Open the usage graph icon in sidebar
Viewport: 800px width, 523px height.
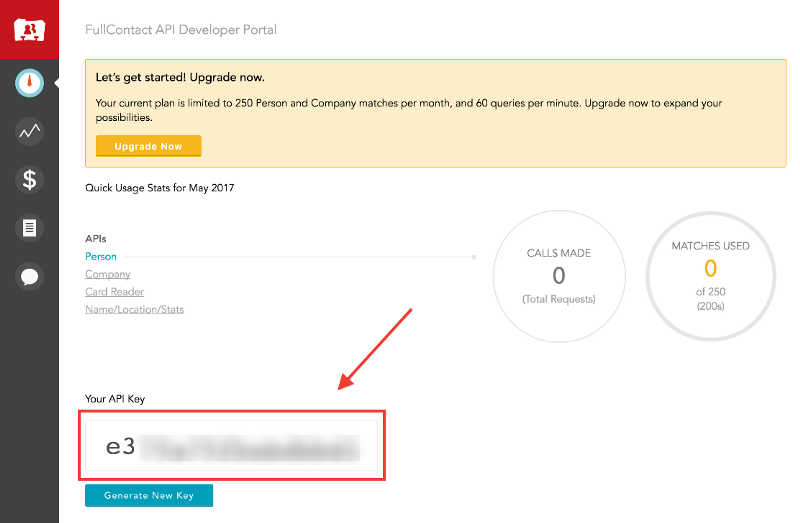click(30, 131)
